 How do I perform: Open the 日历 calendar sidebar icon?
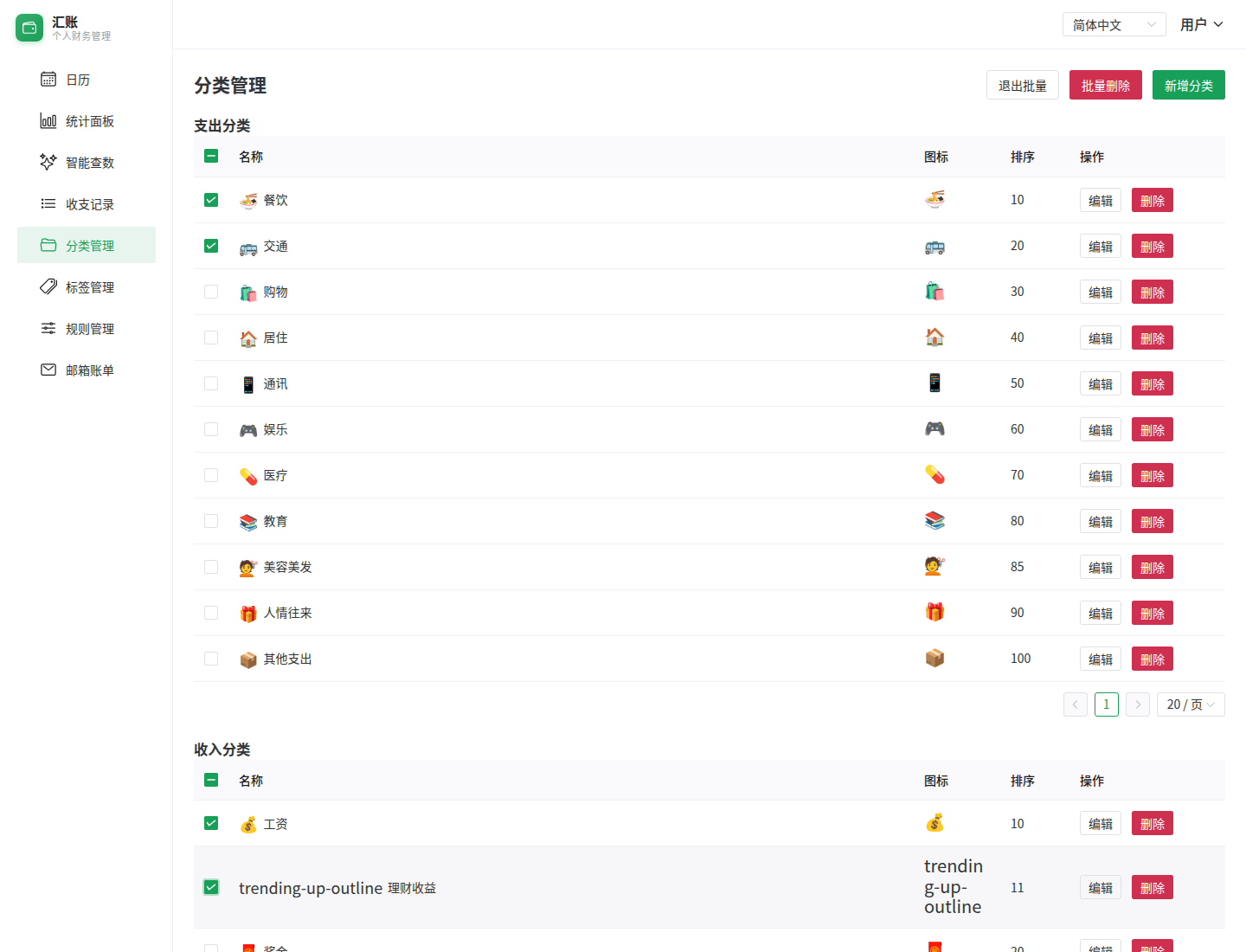(48, 80)
